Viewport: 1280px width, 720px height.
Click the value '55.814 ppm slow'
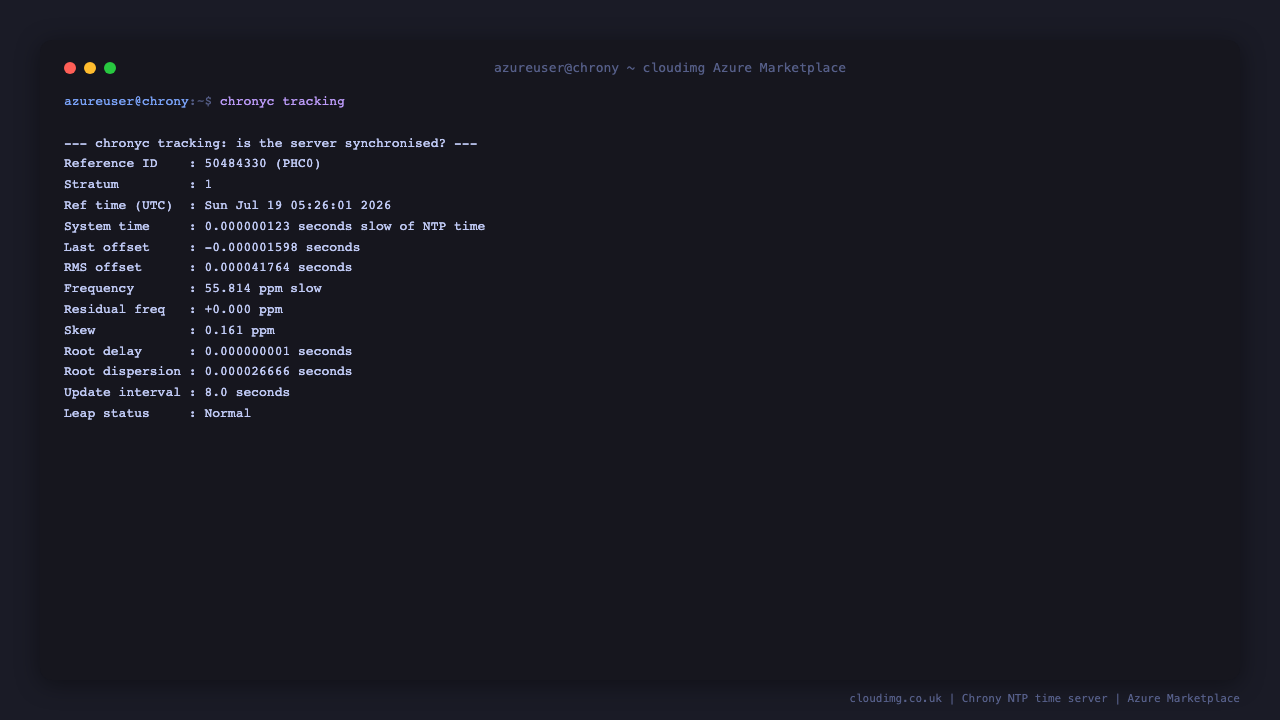pyautogui.click(x=263, y=288)
